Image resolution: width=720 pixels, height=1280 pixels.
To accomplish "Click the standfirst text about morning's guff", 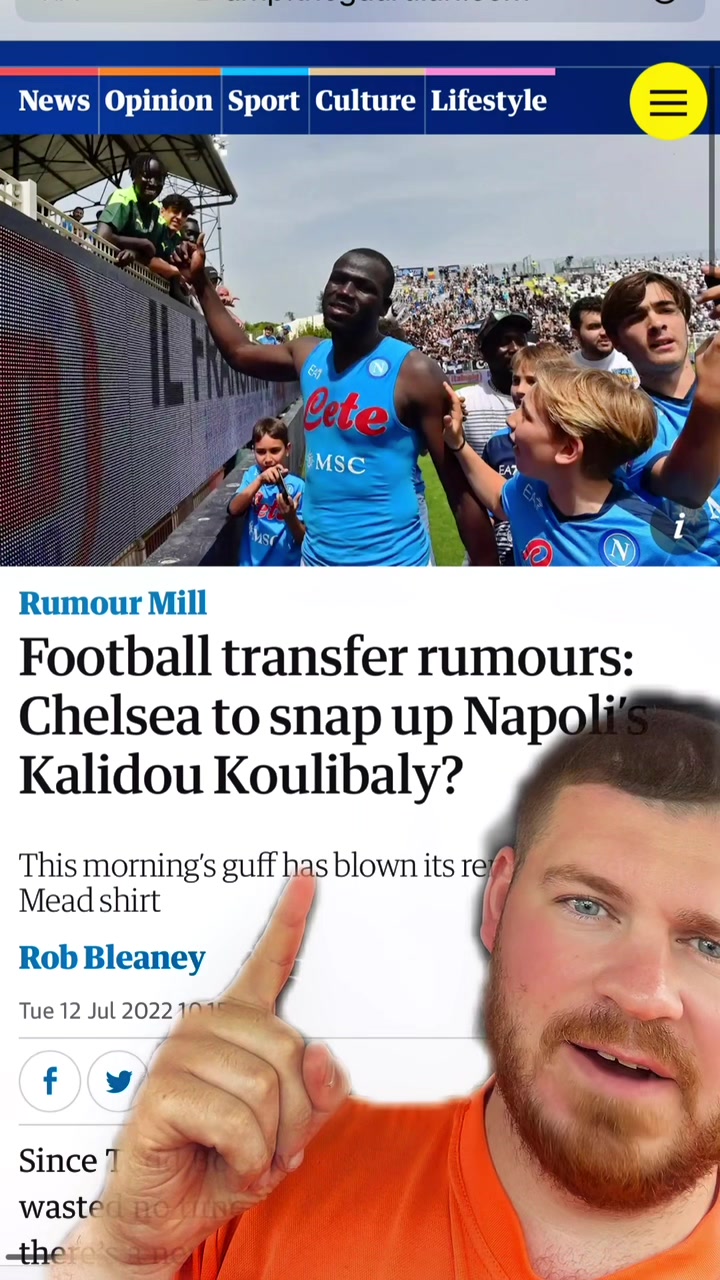I will tap(252, 883).
